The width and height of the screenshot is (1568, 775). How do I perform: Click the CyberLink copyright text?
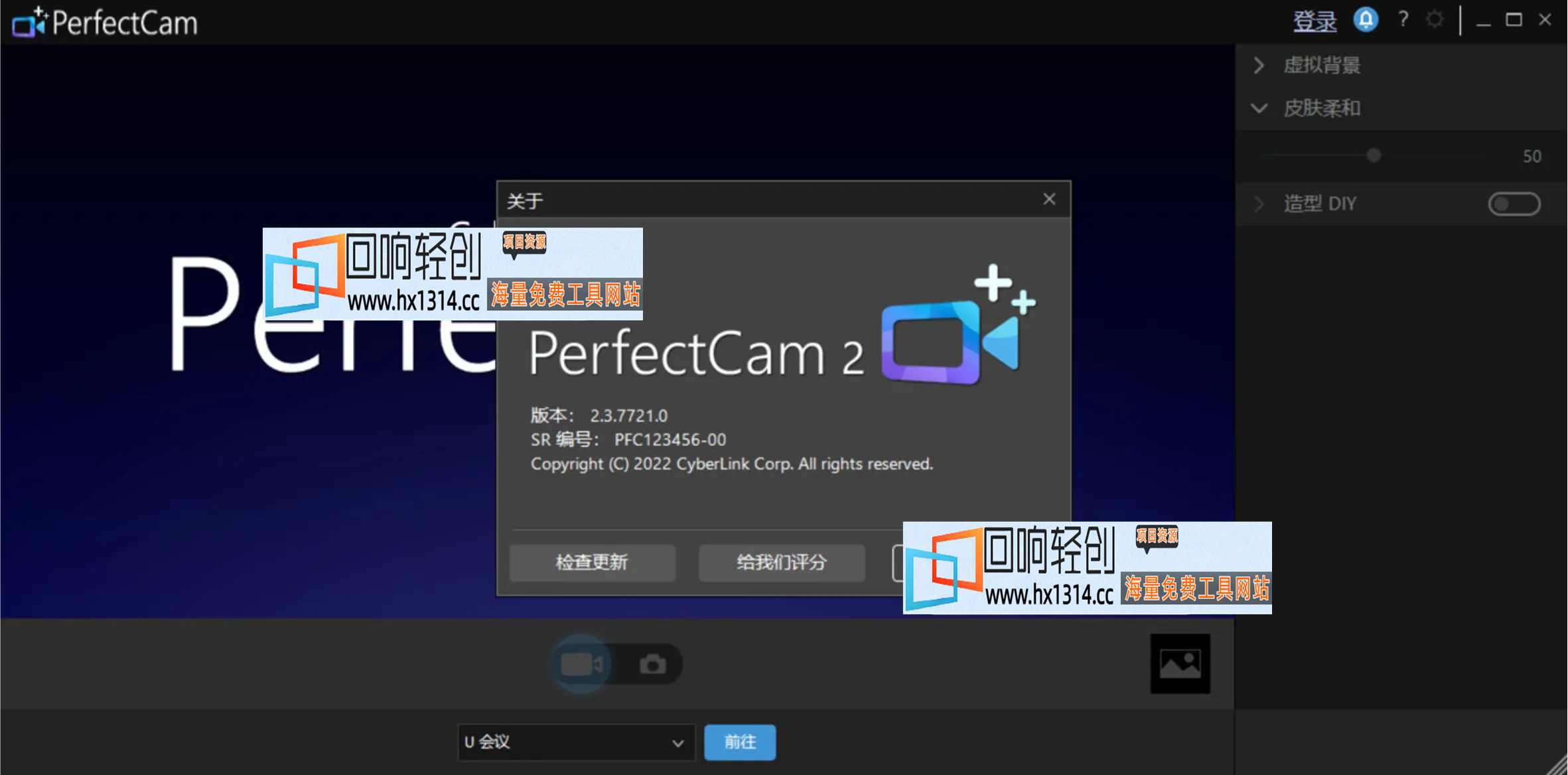(x=731, y=464)
